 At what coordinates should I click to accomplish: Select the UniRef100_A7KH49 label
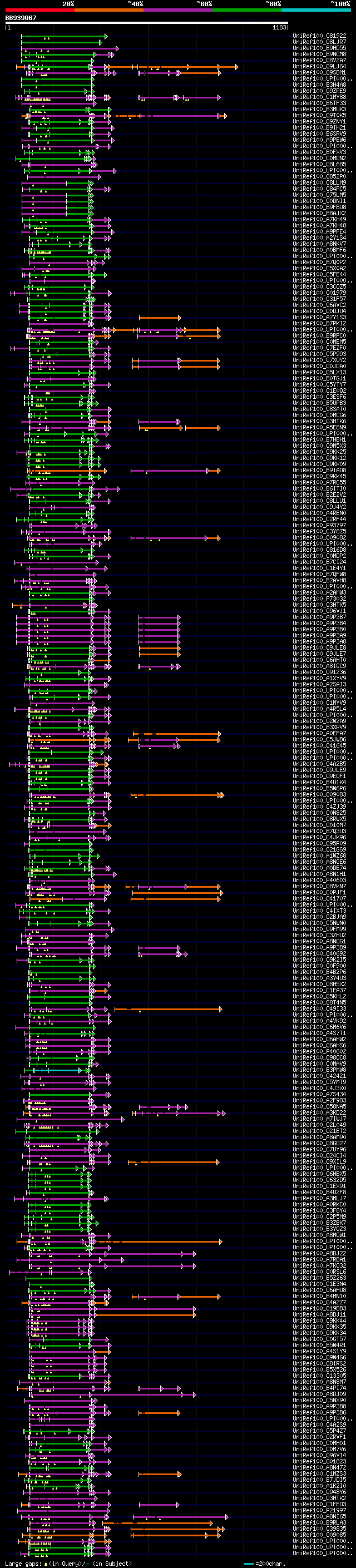point(319,220)
